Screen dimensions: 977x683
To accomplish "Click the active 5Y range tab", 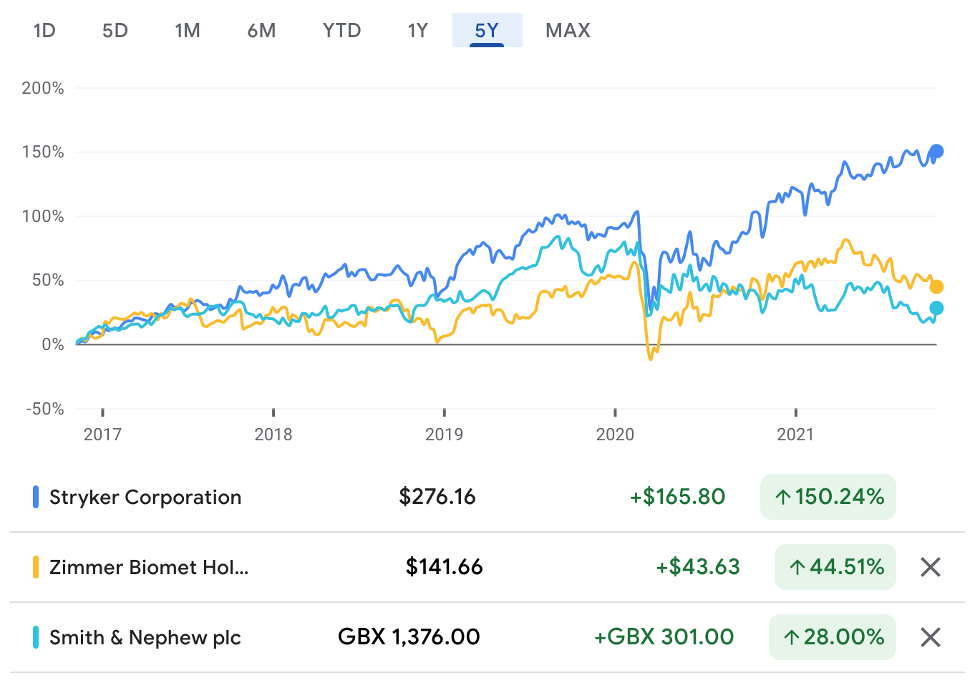I will click(x=487, y=30).
